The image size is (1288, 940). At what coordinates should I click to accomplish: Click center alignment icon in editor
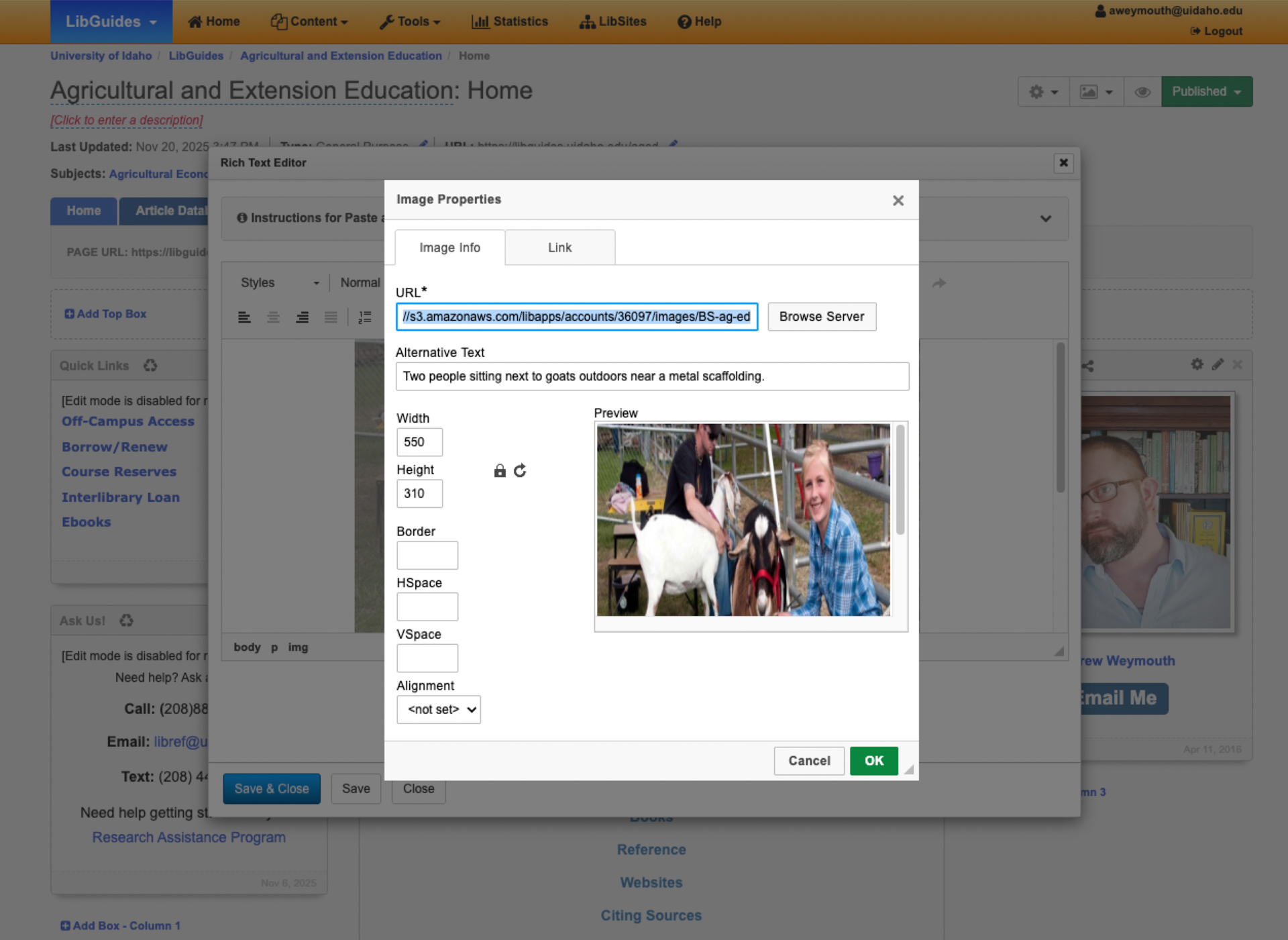pos(273,317)
